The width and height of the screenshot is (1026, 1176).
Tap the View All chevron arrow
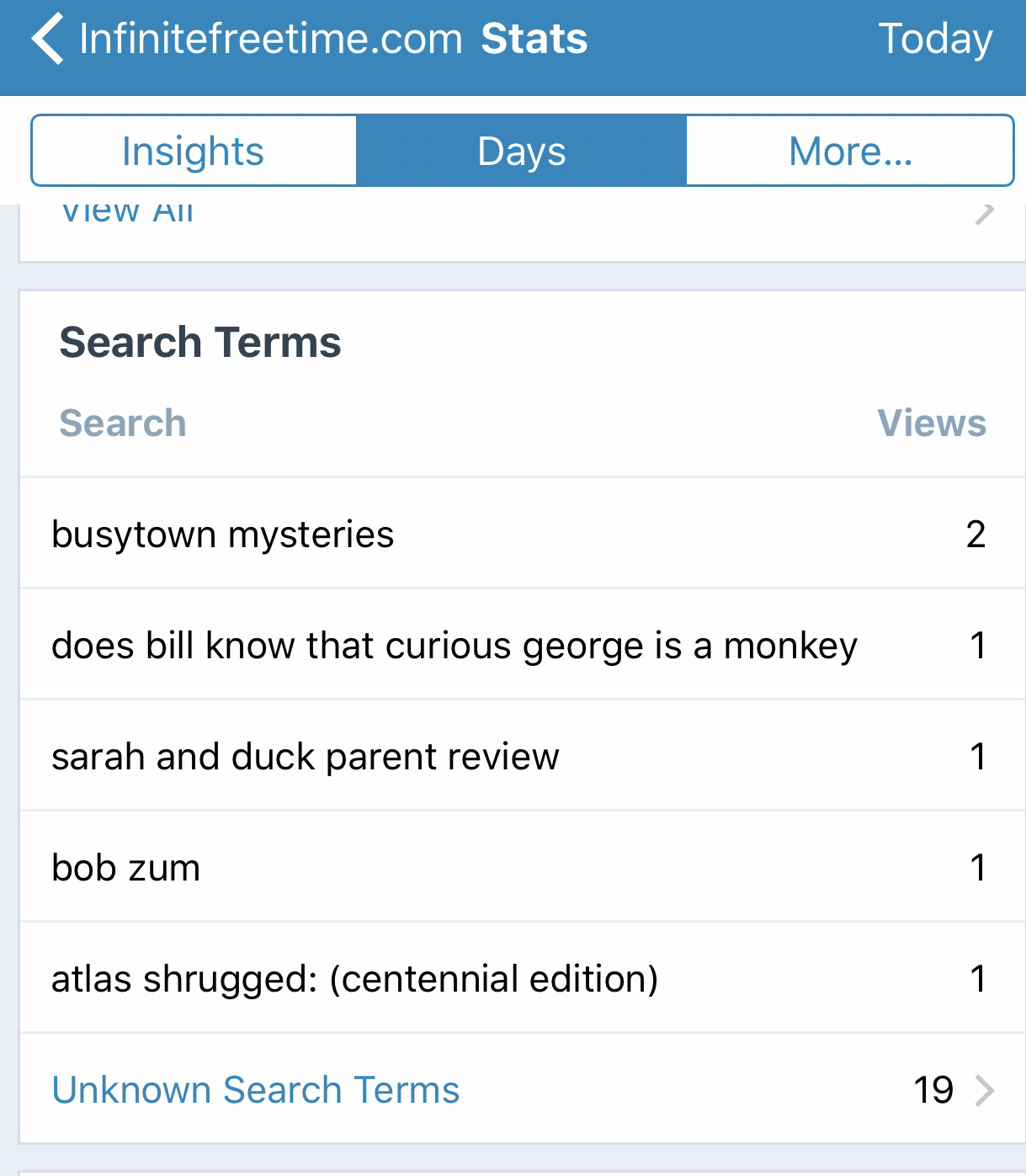point(984,214)
